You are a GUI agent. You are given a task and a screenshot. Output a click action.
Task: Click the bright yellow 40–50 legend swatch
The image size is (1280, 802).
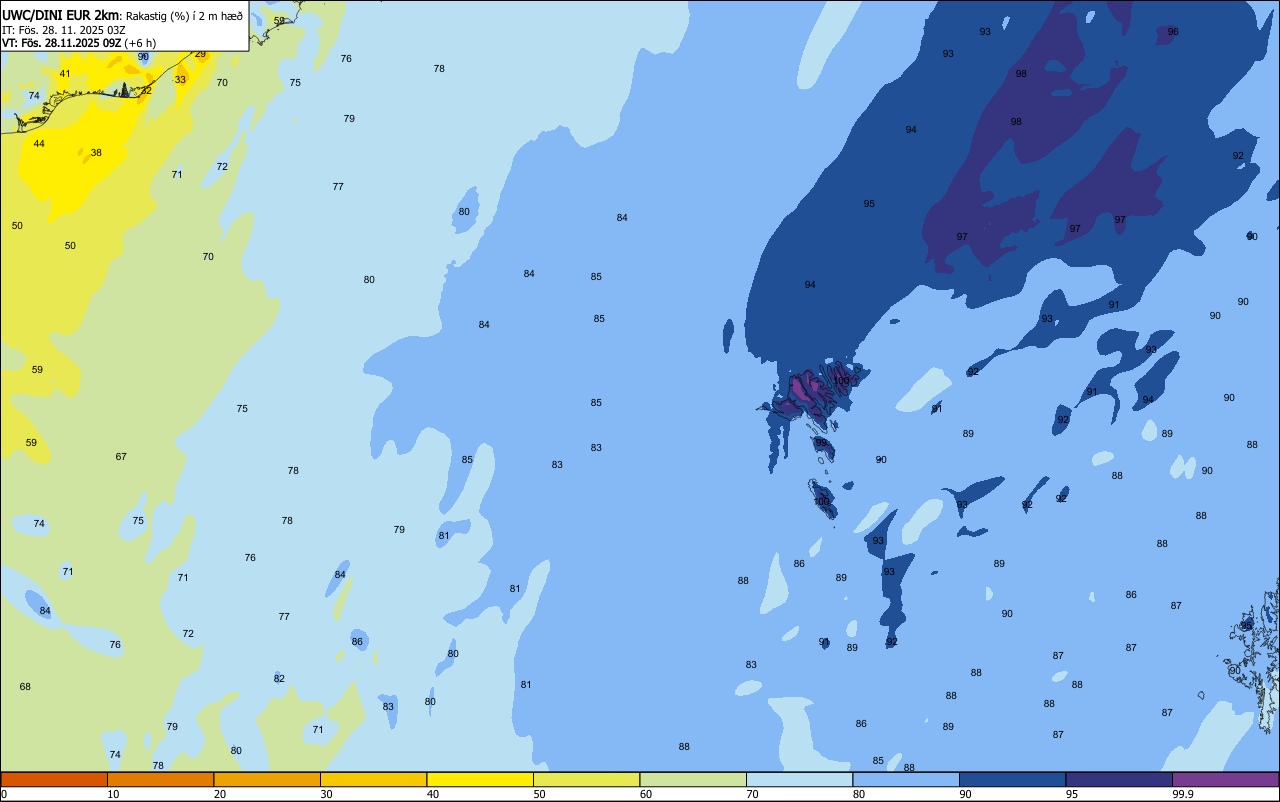click(480, 779)
